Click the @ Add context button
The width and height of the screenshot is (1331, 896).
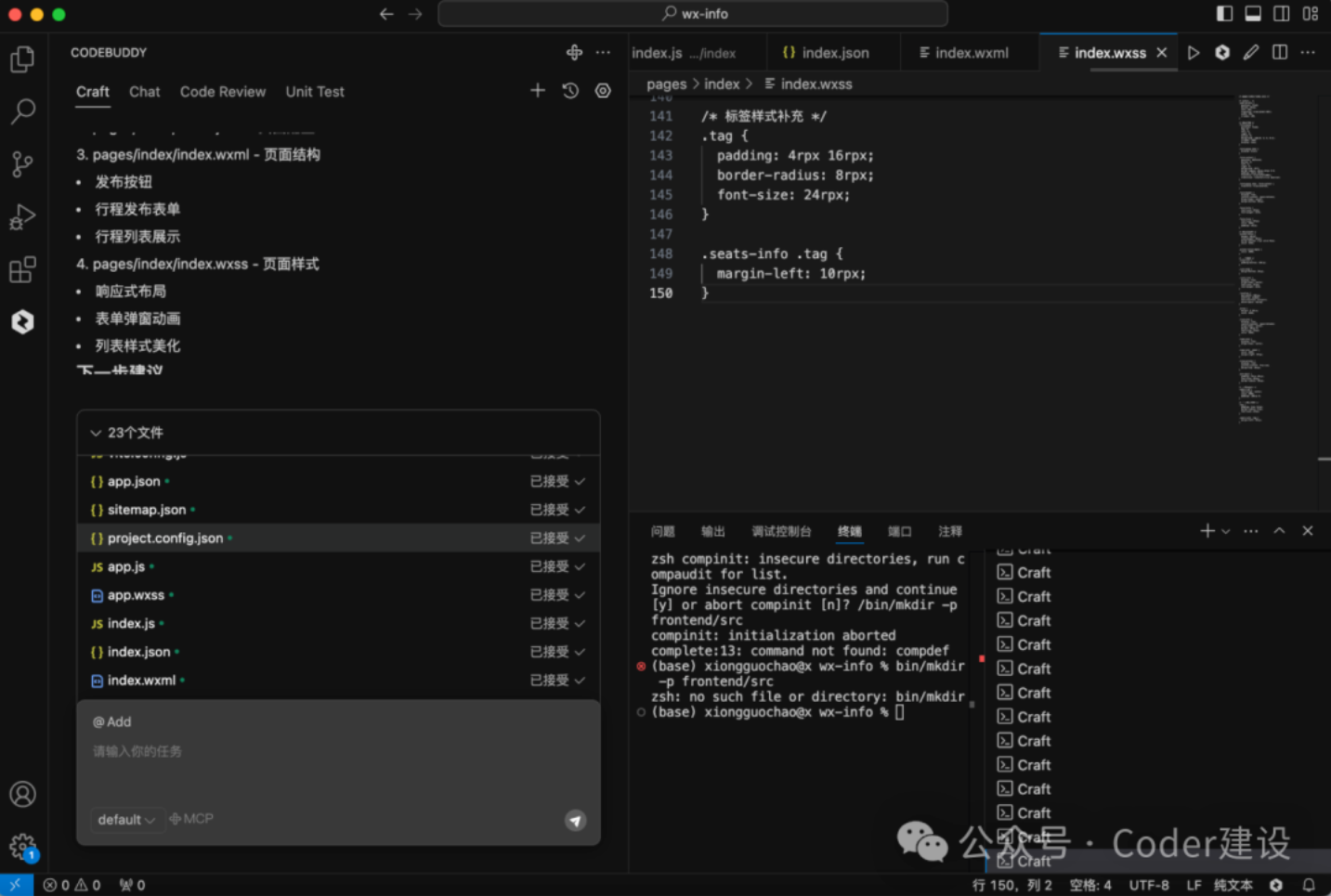tap(112, 721)
